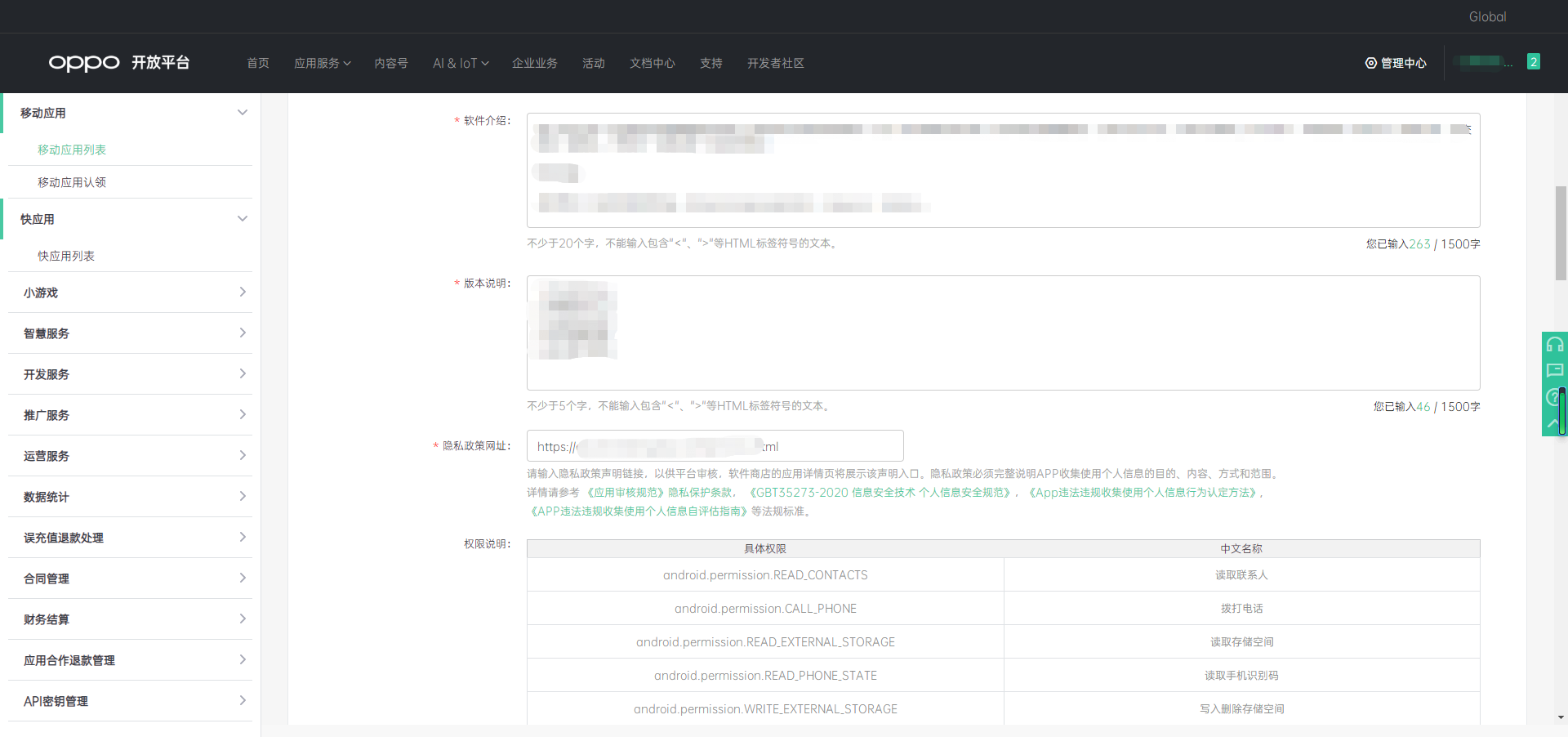Open the AI & IoT dropdown menu

461,63
